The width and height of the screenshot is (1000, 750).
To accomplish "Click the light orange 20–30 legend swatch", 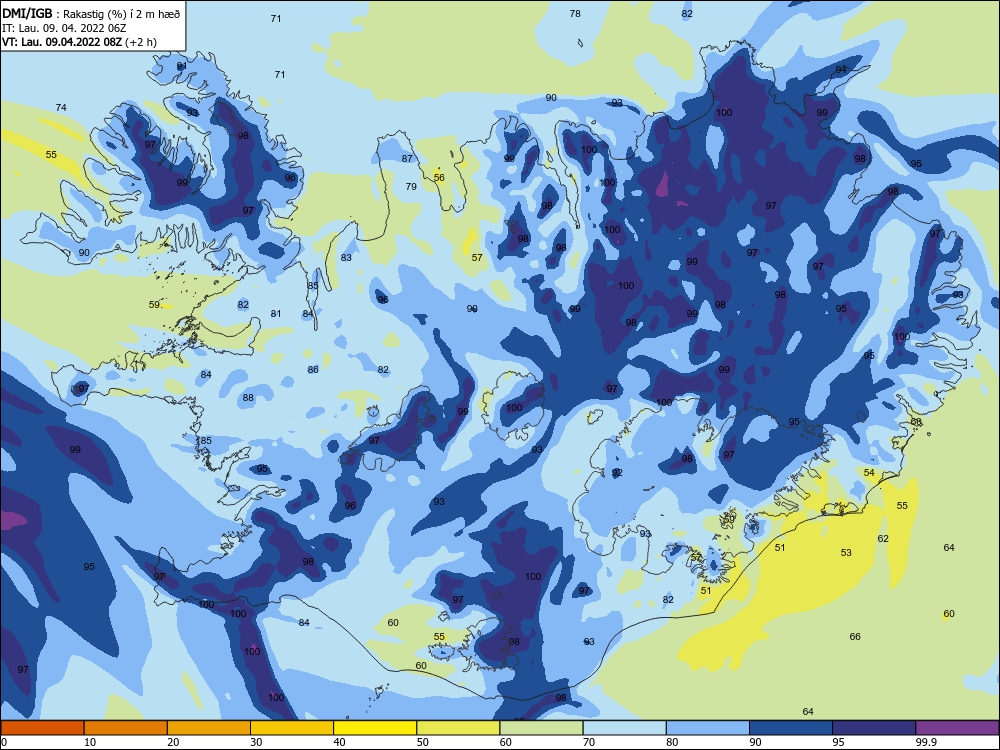I will click(x=209, y=728).
